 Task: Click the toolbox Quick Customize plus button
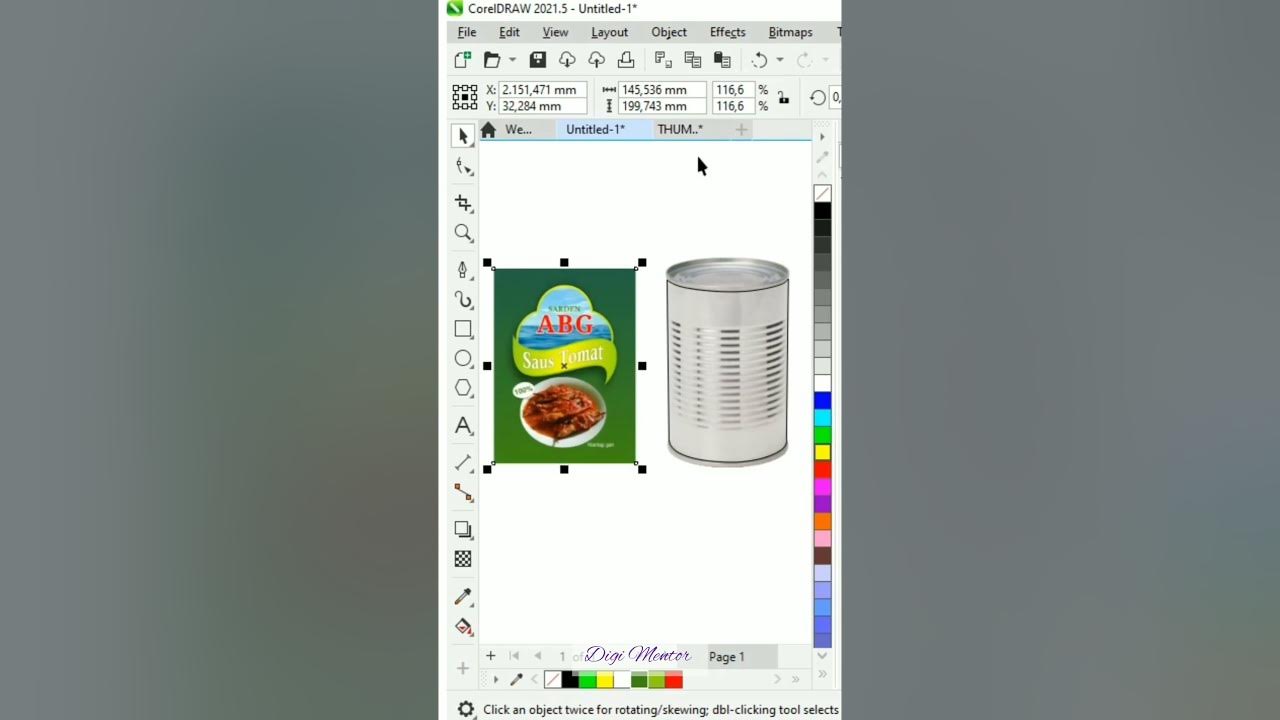(463, 668)
